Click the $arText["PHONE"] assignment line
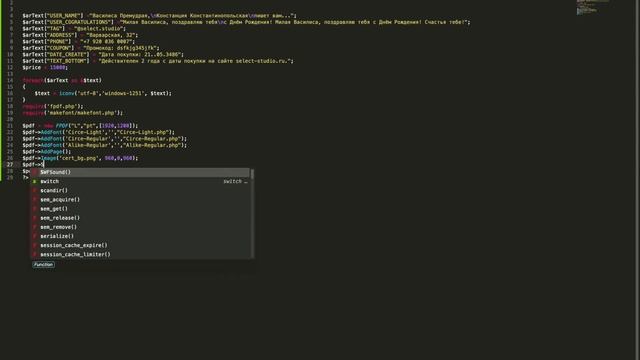This screenshot has width=640, height=360. (x=79, y=42)
